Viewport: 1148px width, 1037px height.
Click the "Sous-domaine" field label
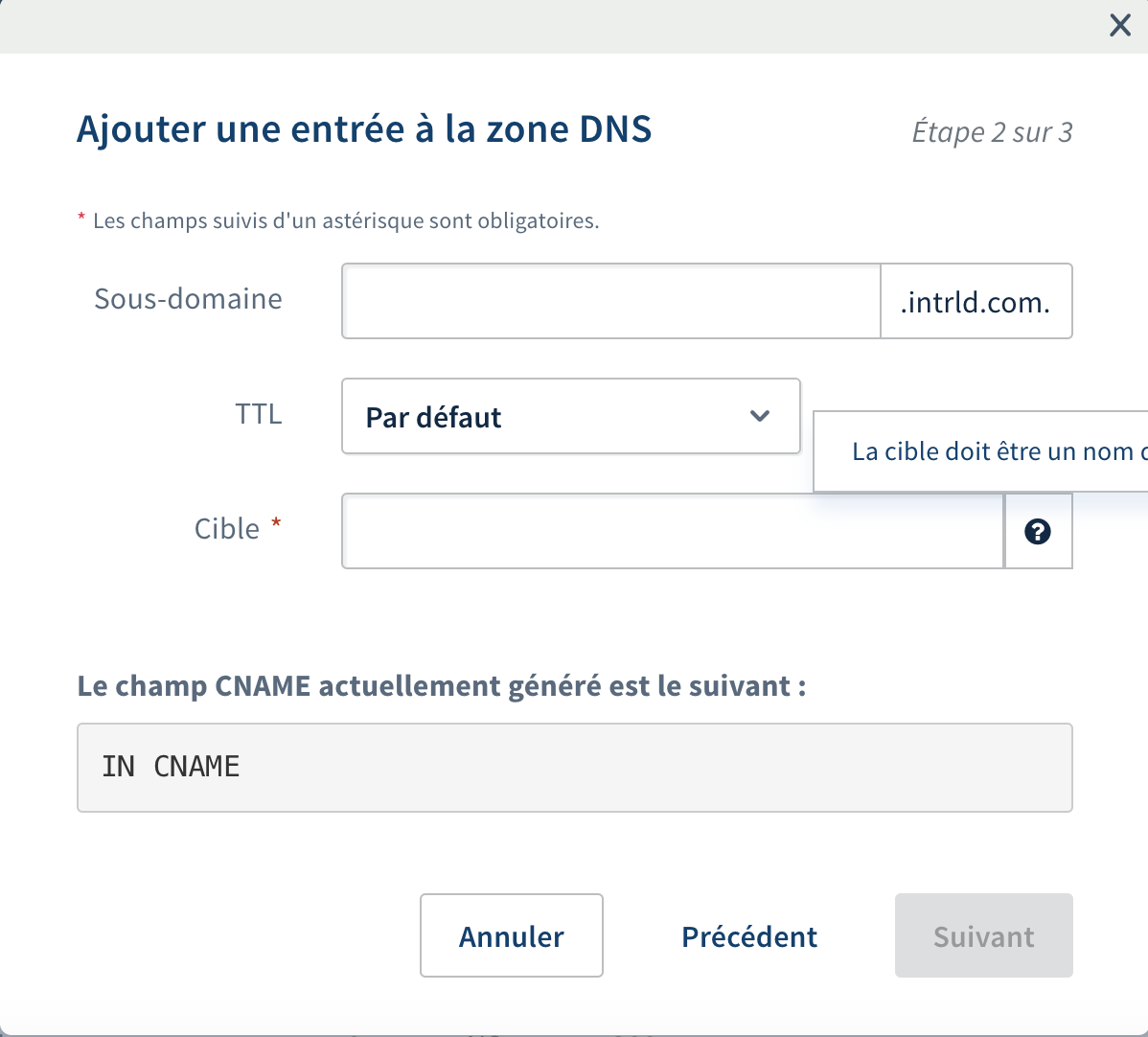pos(188,299)
